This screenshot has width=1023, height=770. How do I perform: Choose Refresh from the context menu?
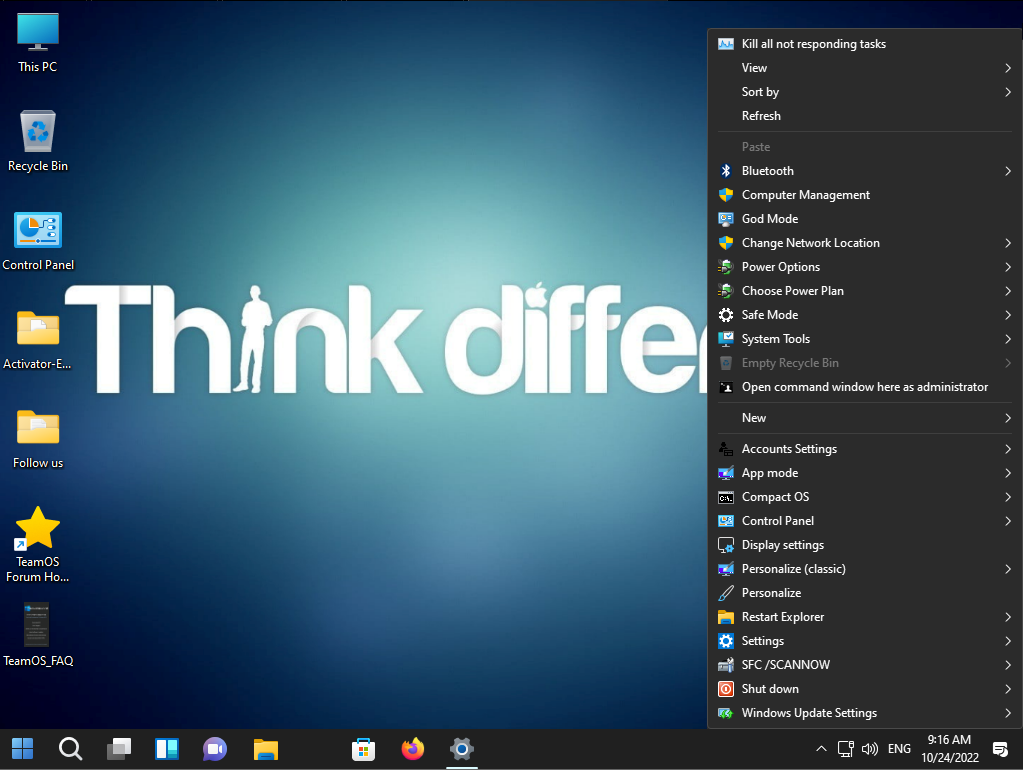click(x=761, y=116)
